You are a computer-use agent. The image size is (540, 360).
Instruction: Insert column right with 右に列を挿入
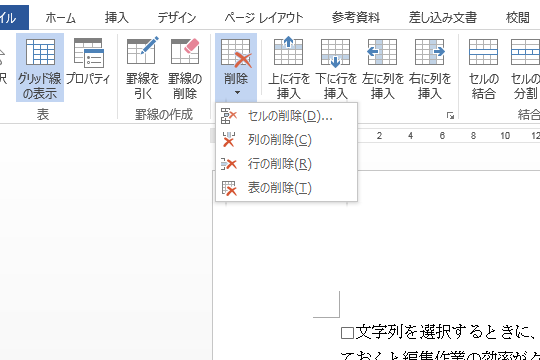pyautogui.click(x=429, y=68)
